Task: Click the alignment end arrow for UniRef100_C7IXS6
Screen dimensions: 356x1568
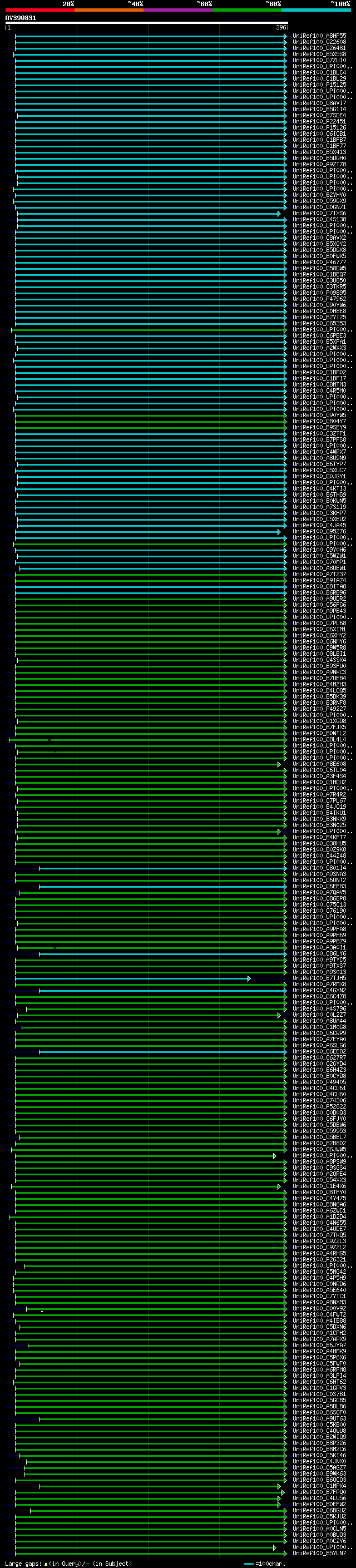Action: coord(279,214)
